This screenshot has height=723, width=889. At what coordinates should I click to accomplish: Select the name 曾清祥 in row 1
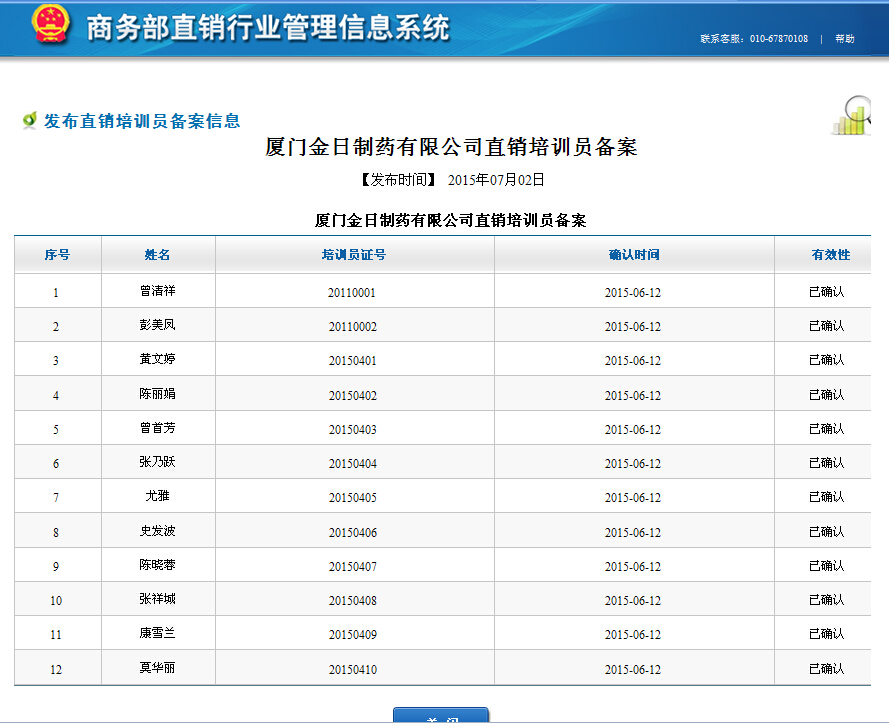pyautogui.click(x=158, y=291)
